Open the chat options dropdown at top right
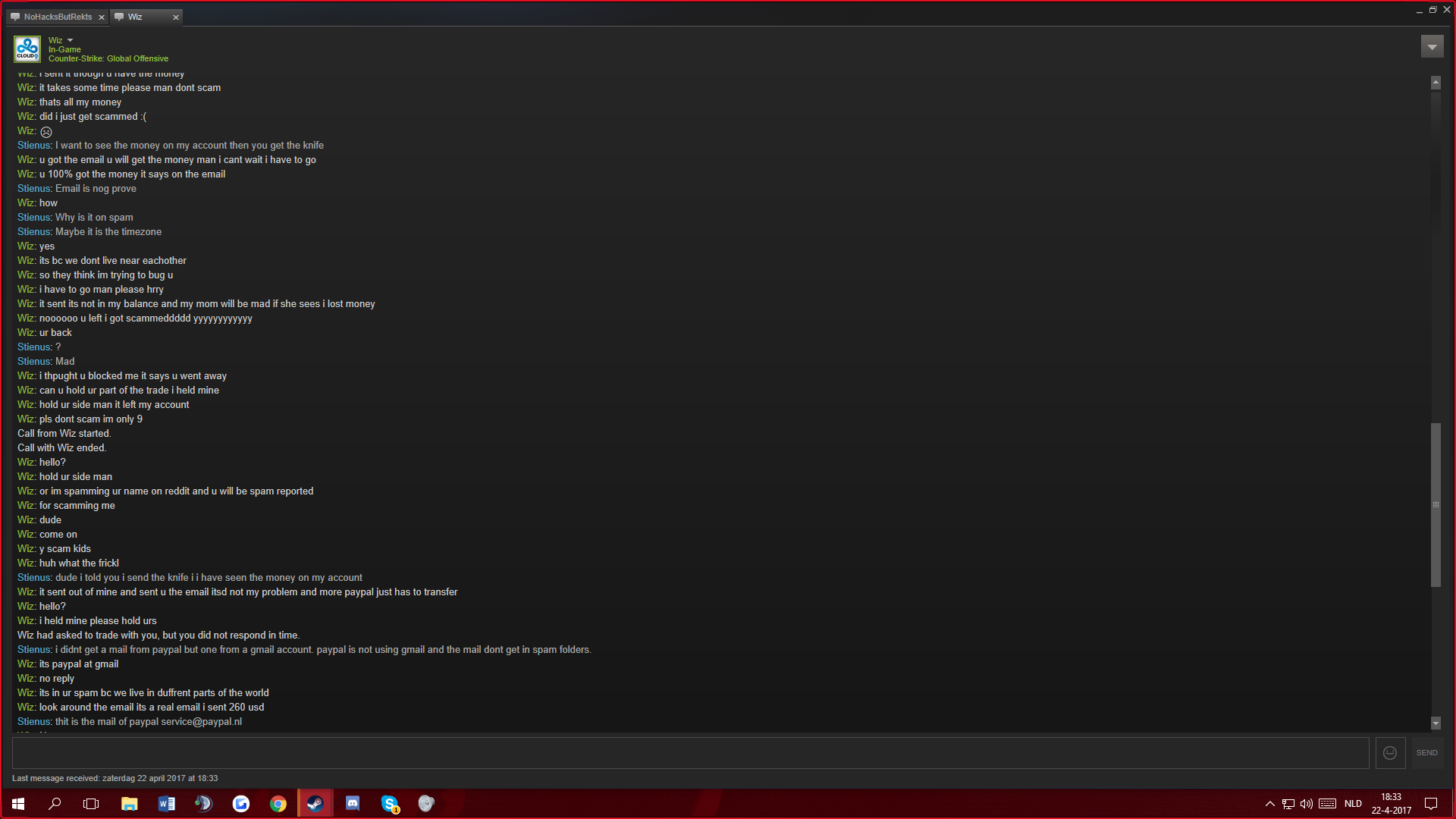The image size is (1456, 819). (1432, 47)
